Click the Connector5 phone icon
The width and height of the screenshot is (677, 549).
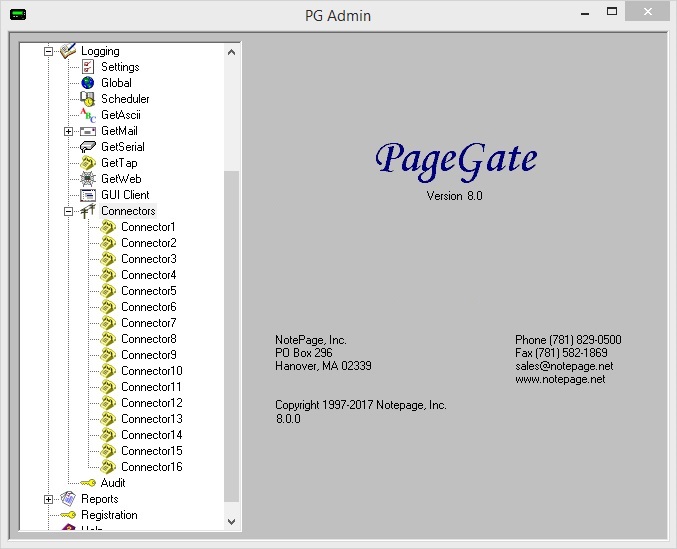tap(108, 291)
